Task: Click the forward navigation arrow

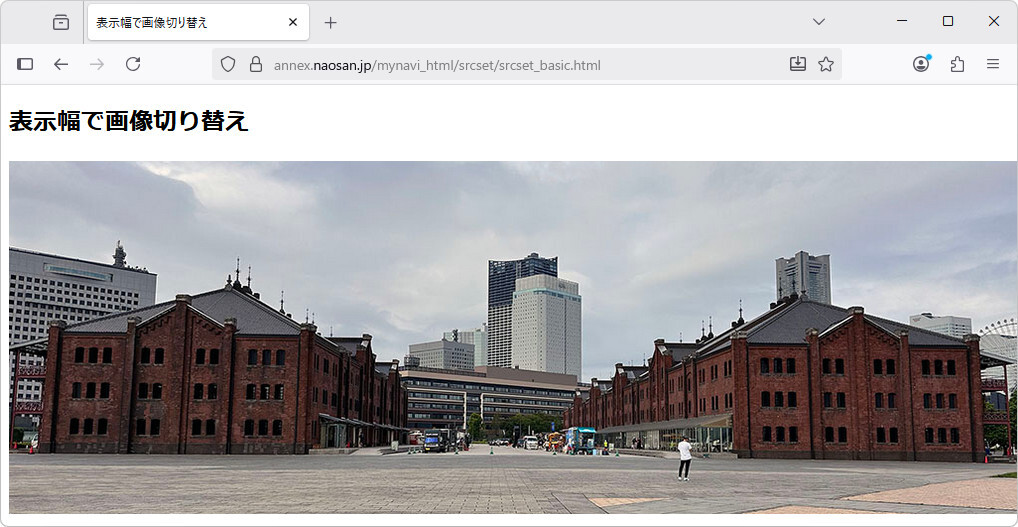Action: (x=96, y=64)
